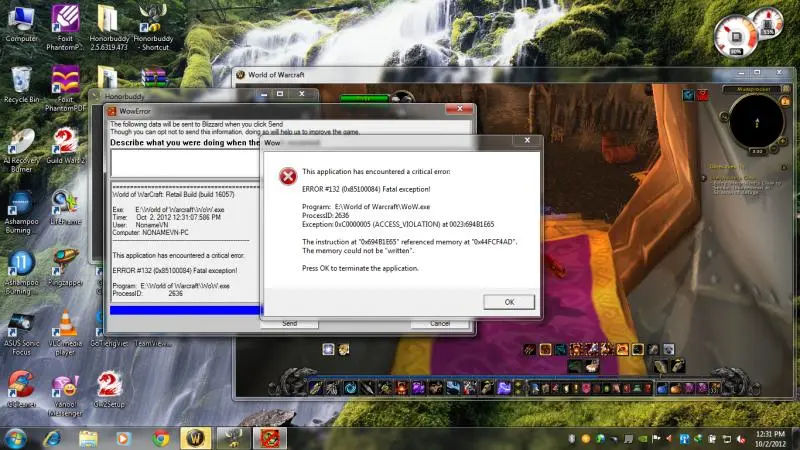Click the Windows Start button

16,438
